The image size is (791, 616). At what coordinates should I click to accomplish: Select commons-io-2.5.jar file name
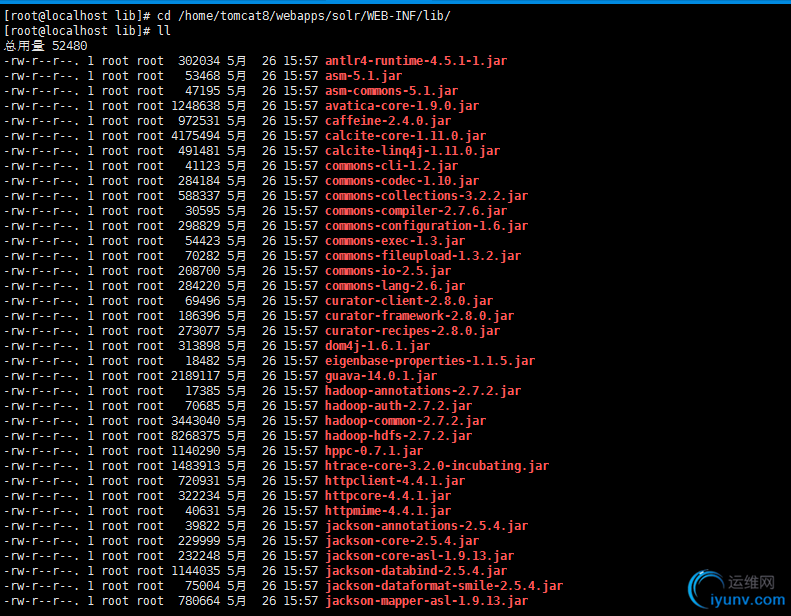tap(388, 271)
